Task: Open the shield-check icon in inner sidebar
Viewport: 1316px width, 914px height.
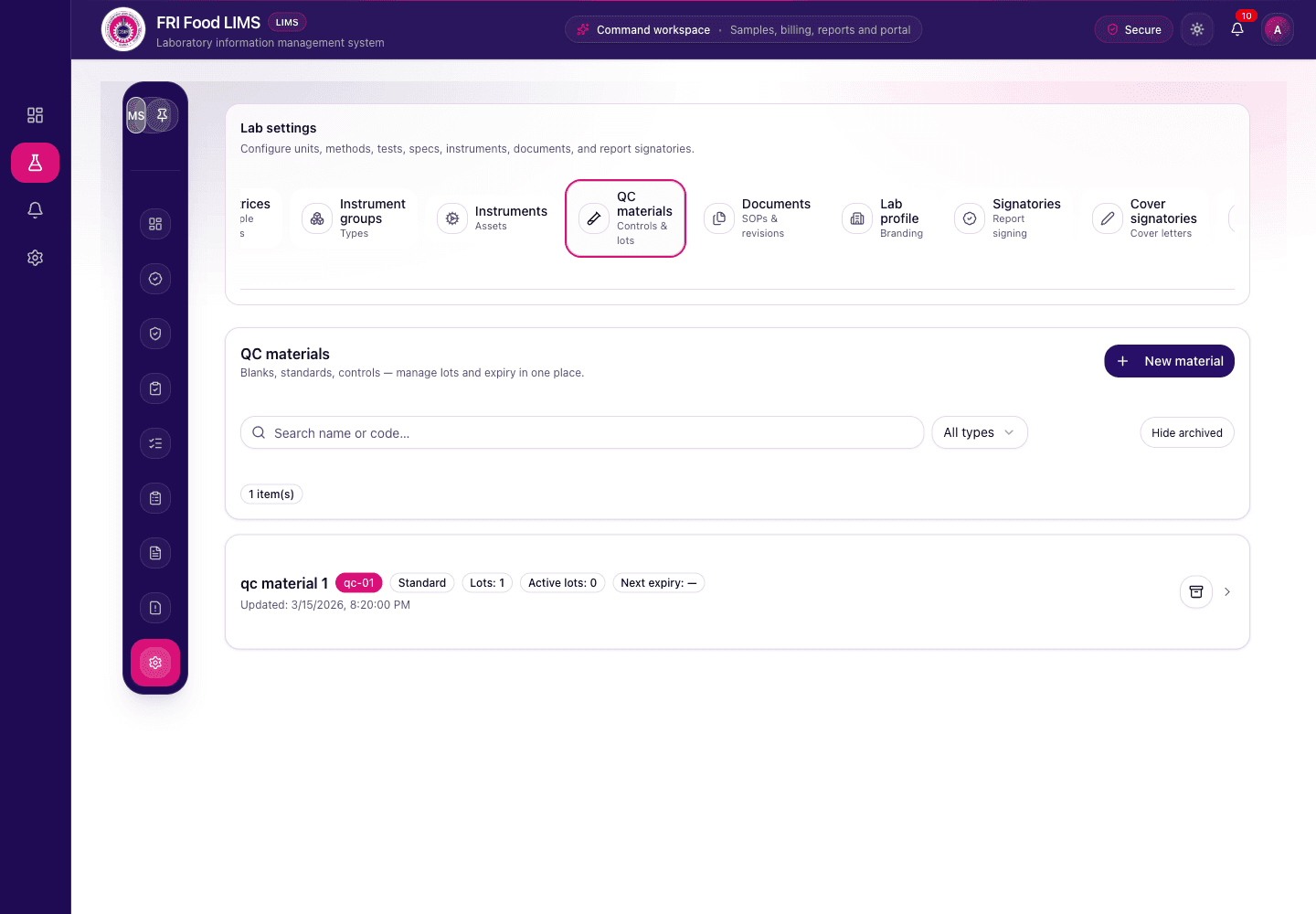Action: 155,334
